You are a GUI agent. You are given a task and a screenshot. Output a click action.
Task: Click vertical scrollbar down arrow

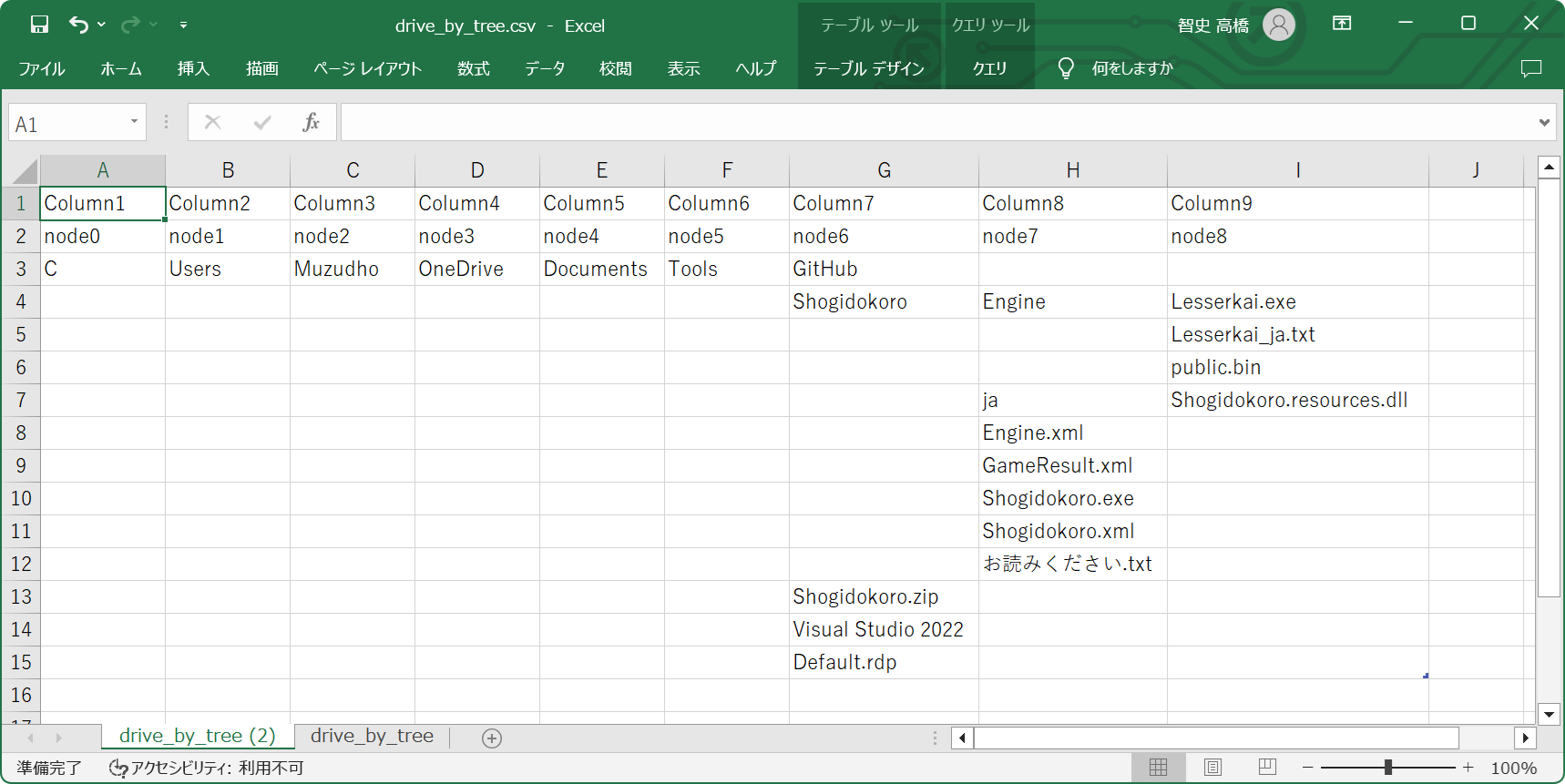(x=1549, y=714)
